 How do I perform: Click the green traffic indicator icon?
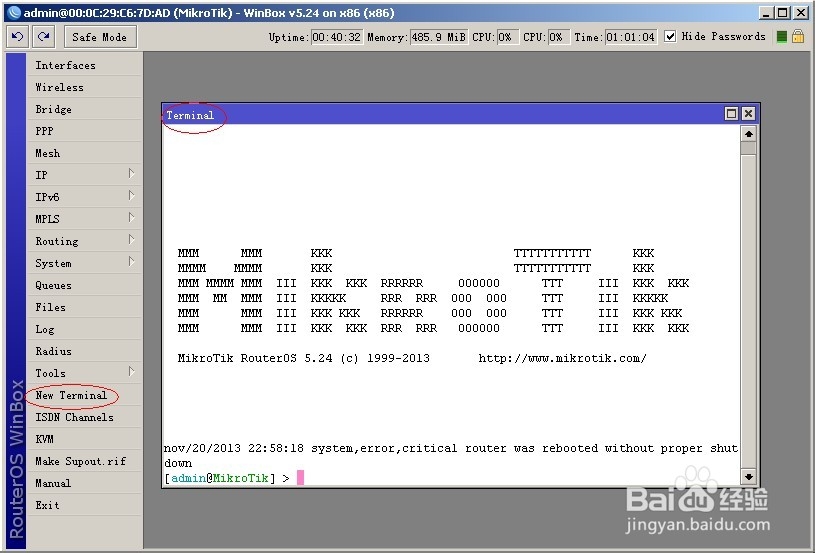[x=781, y=37]
